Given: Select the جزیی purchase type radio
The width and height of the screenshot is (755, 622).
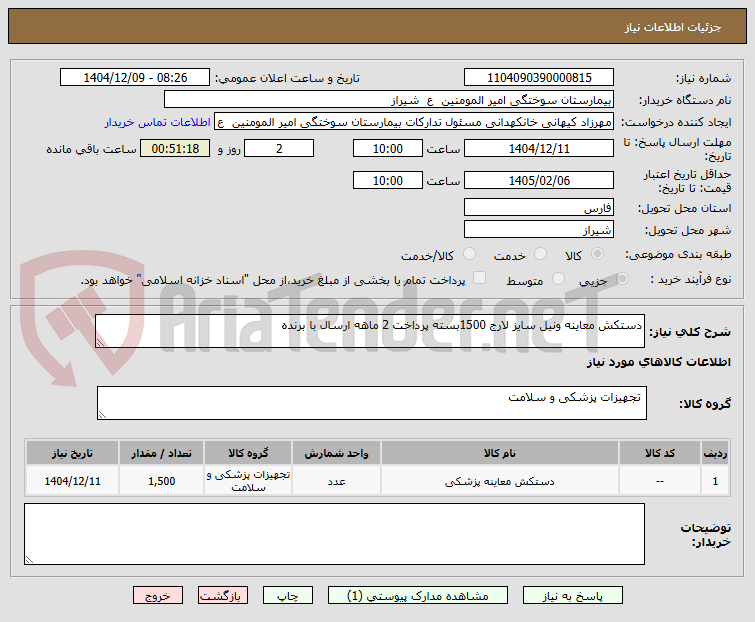Looking at the screenshot, I should click(622, 278).
